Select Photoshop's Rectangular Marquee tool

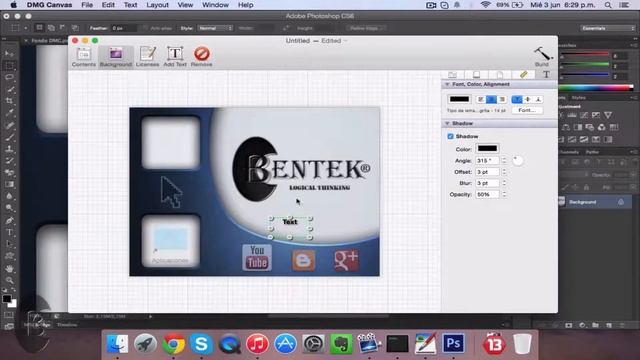click(9, 65)
